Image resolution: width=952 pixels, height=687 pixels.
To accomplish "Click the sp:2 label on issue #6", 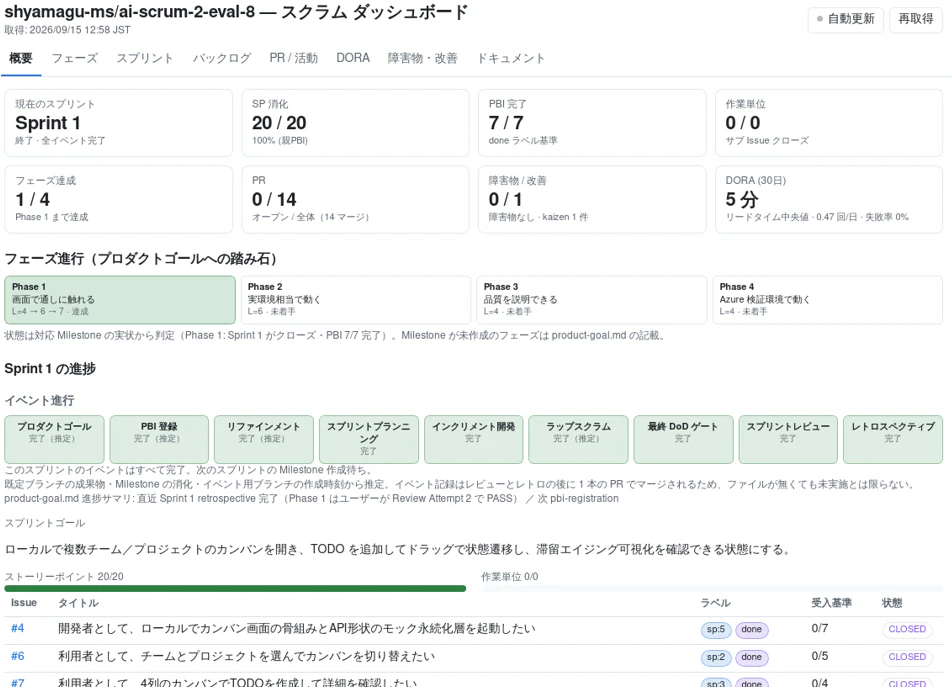I will pyautogui.click(x=716, y=657).
